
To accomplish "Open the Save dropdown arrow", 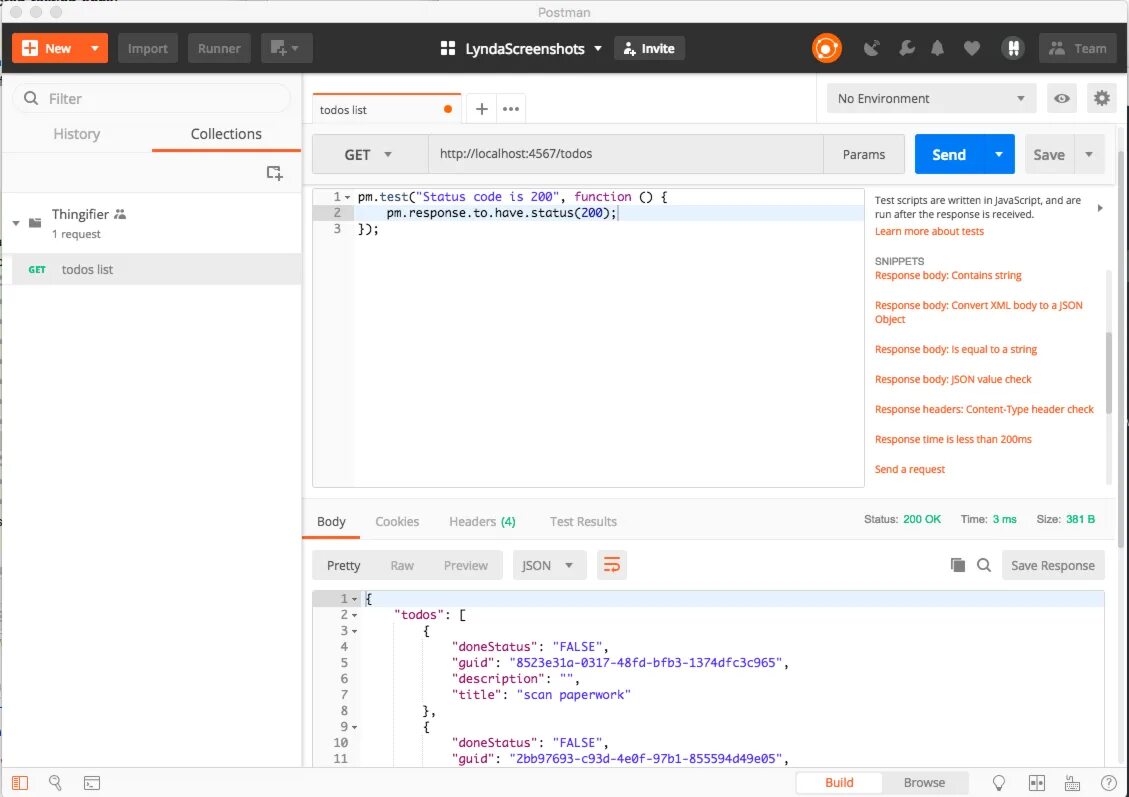I will point(1089,154).
